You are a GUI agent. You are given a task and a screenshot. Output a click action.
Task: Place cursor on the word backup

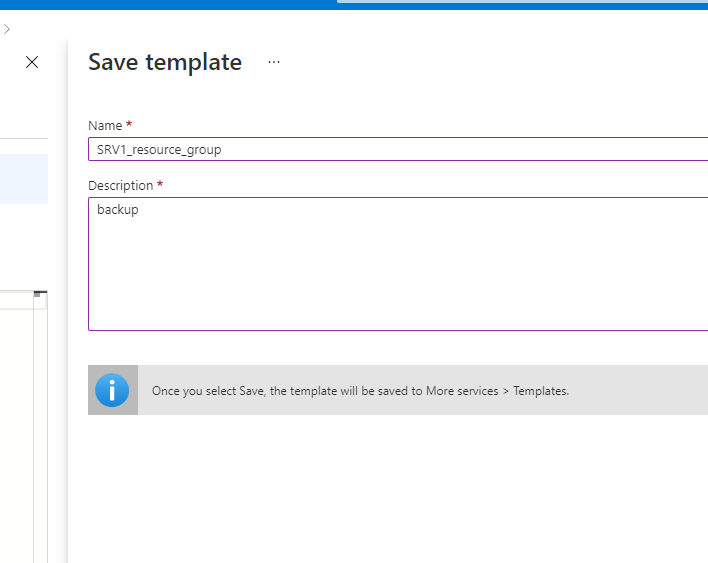coord(117,210)
